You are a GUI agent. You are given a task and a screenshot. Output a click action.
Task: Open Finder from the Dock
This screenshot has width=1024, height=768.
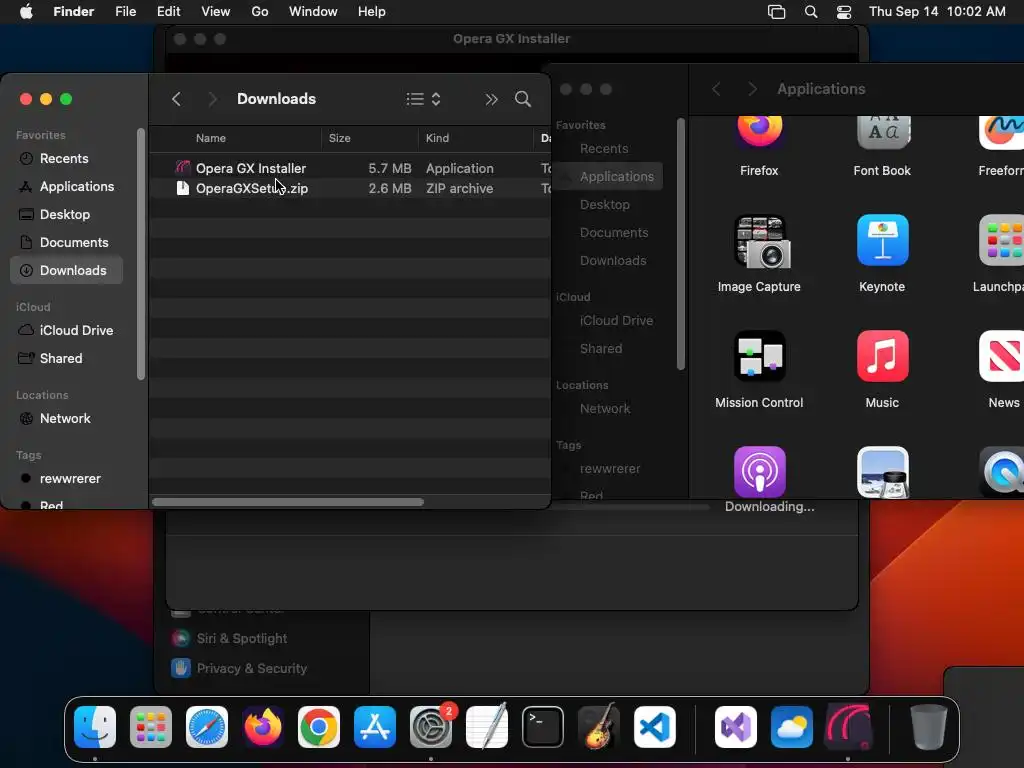pyautogui.click(x=95, y=727)
